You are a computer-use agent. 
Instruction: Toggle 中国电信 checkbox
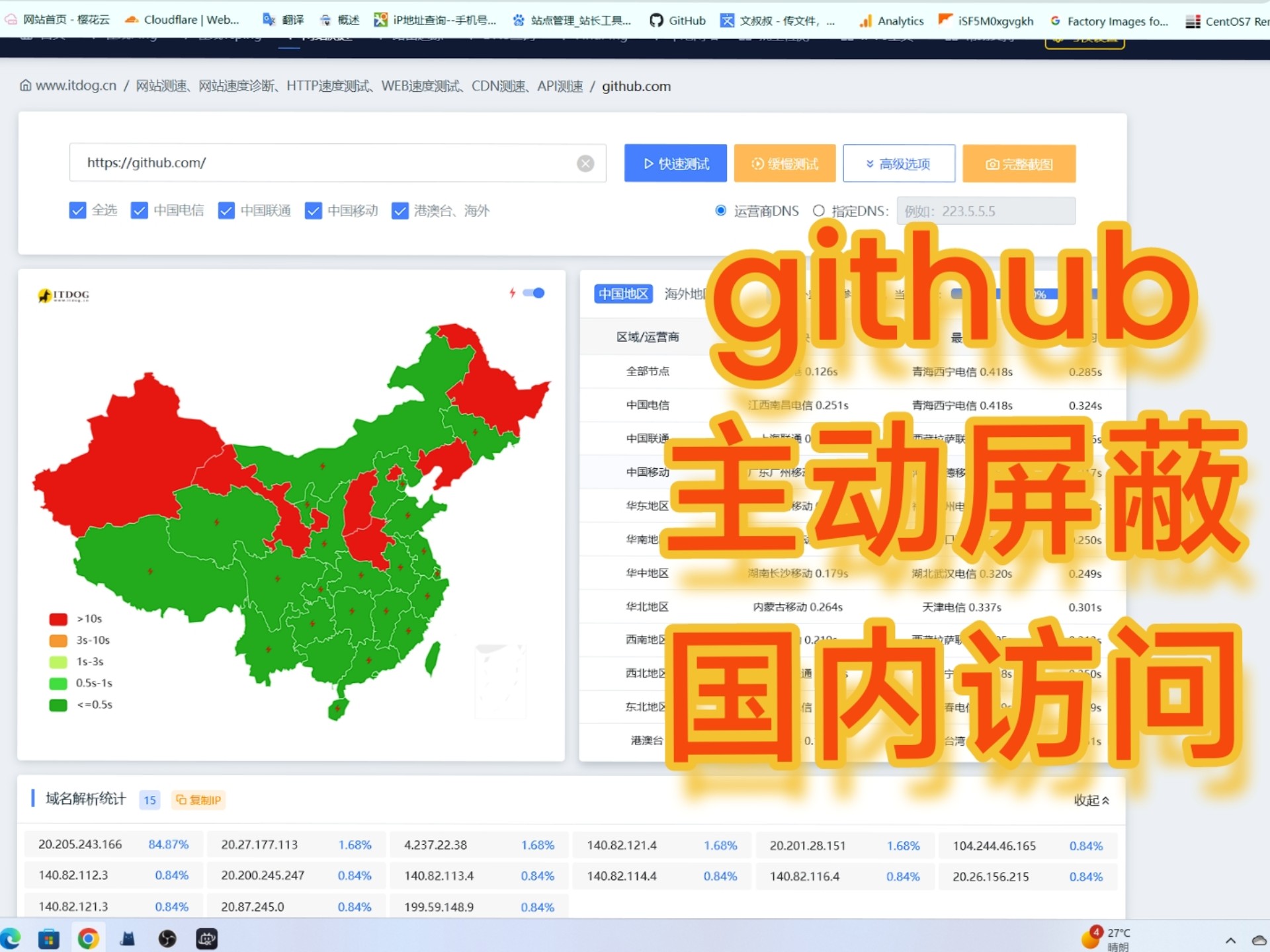(x=139, y=210)
